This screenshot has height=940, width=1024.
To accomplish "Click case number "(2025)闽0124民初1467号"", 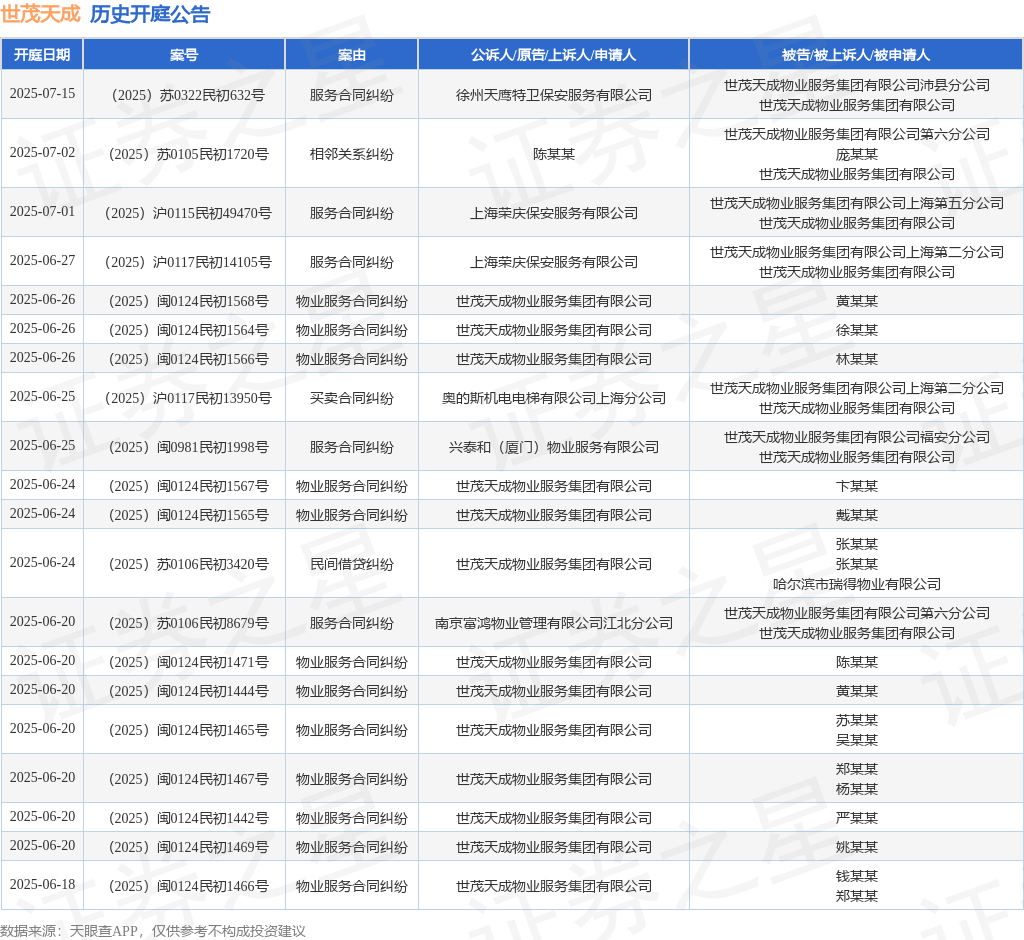I will (x=188, y=779).
